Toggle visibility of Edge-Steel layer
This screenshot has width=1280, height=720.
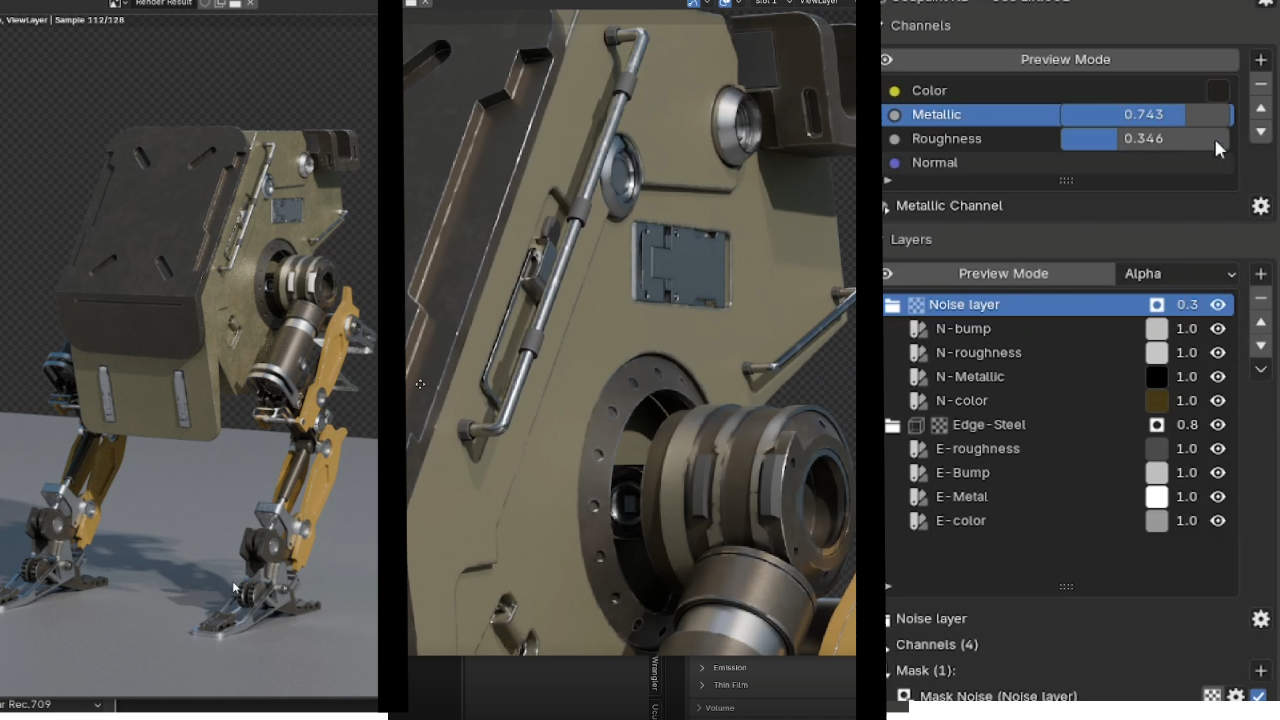tap(1218, 425)
